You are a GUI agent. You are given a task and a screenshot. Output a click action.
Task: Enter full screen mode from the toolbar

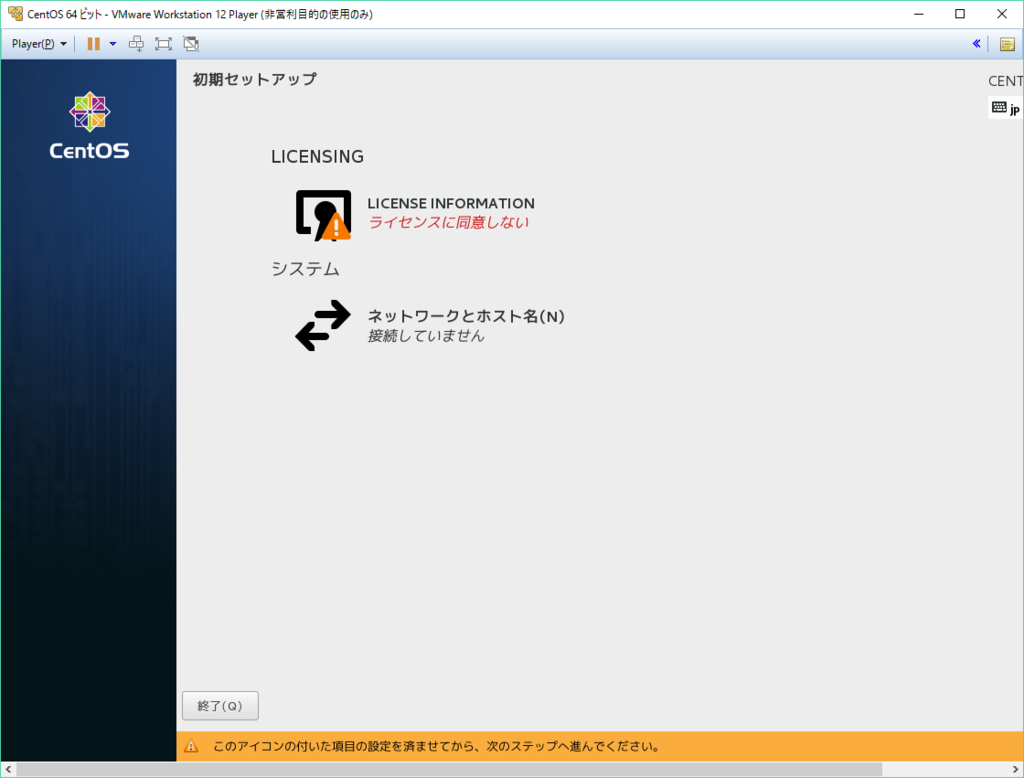click(x=163, y=43)
